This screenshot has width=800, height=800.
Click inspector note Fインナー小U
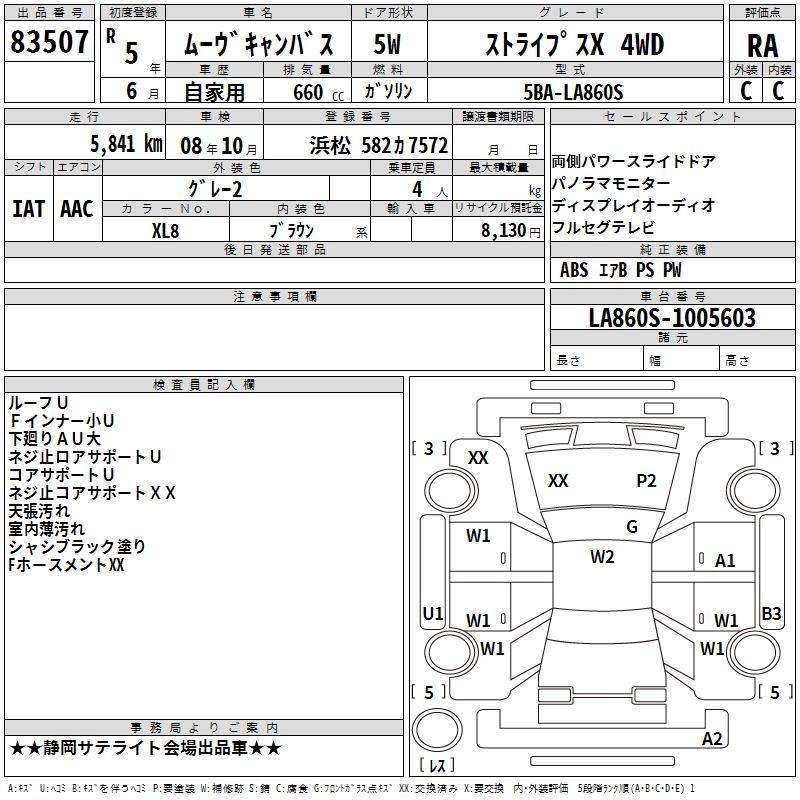click(61, 420)
